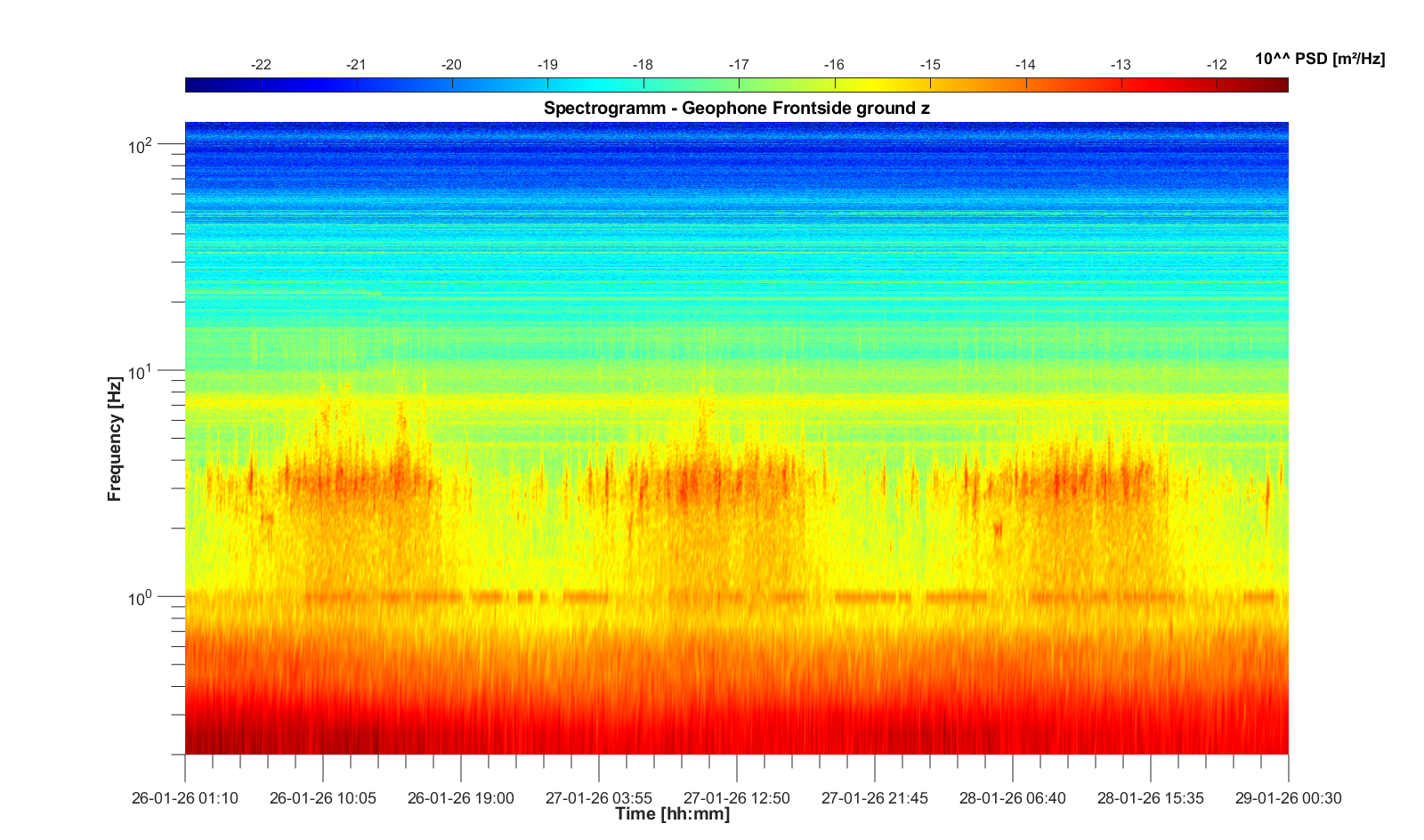
Task: Click the 29-01-26 00:30 time label
Action: point(1288,798)
